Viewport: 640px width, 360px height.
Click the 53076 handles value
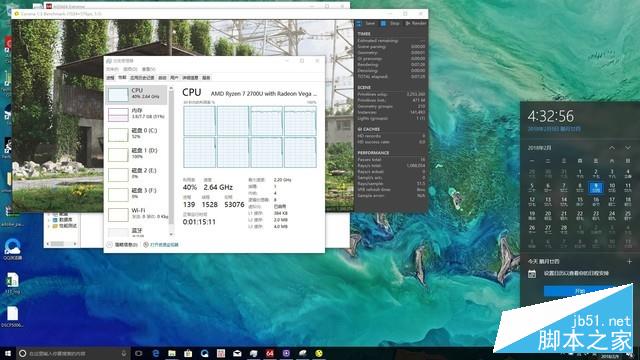(x=234, y=204)
